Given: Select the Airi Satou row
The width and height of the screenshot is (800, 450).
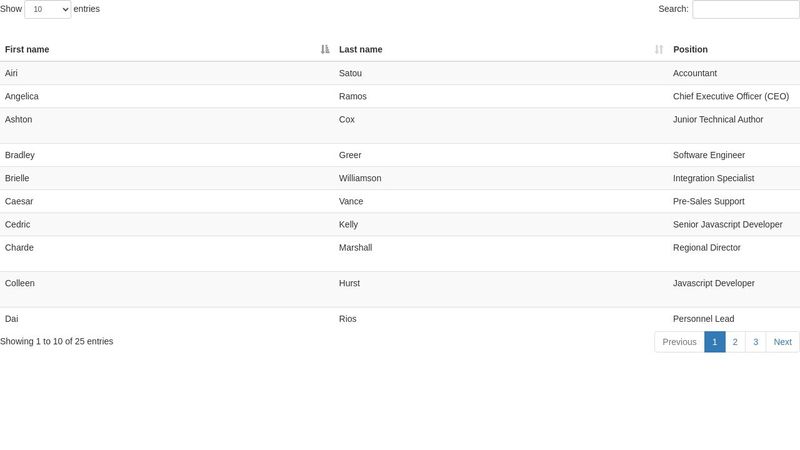Looking at the screenshot, I should (x=400, y=73).
